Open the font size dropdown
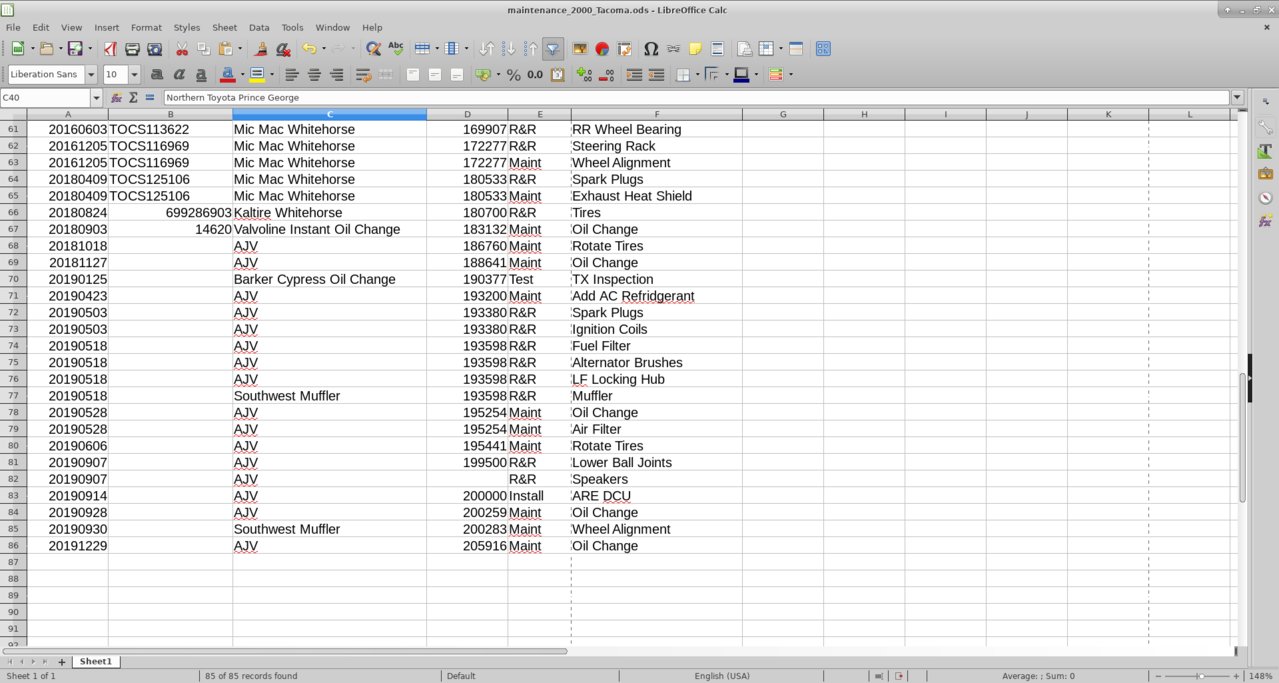Image resolution: width=1279 pixels, height=683 pixels. tap(134, 74)
